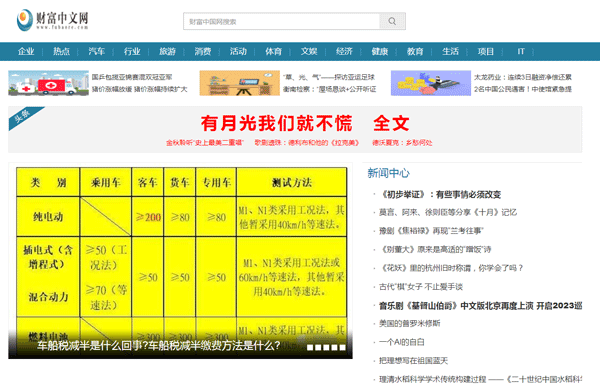Select the last carousel indicator square
The height and width of the screenshot is (385, 600).
[343, 347]
